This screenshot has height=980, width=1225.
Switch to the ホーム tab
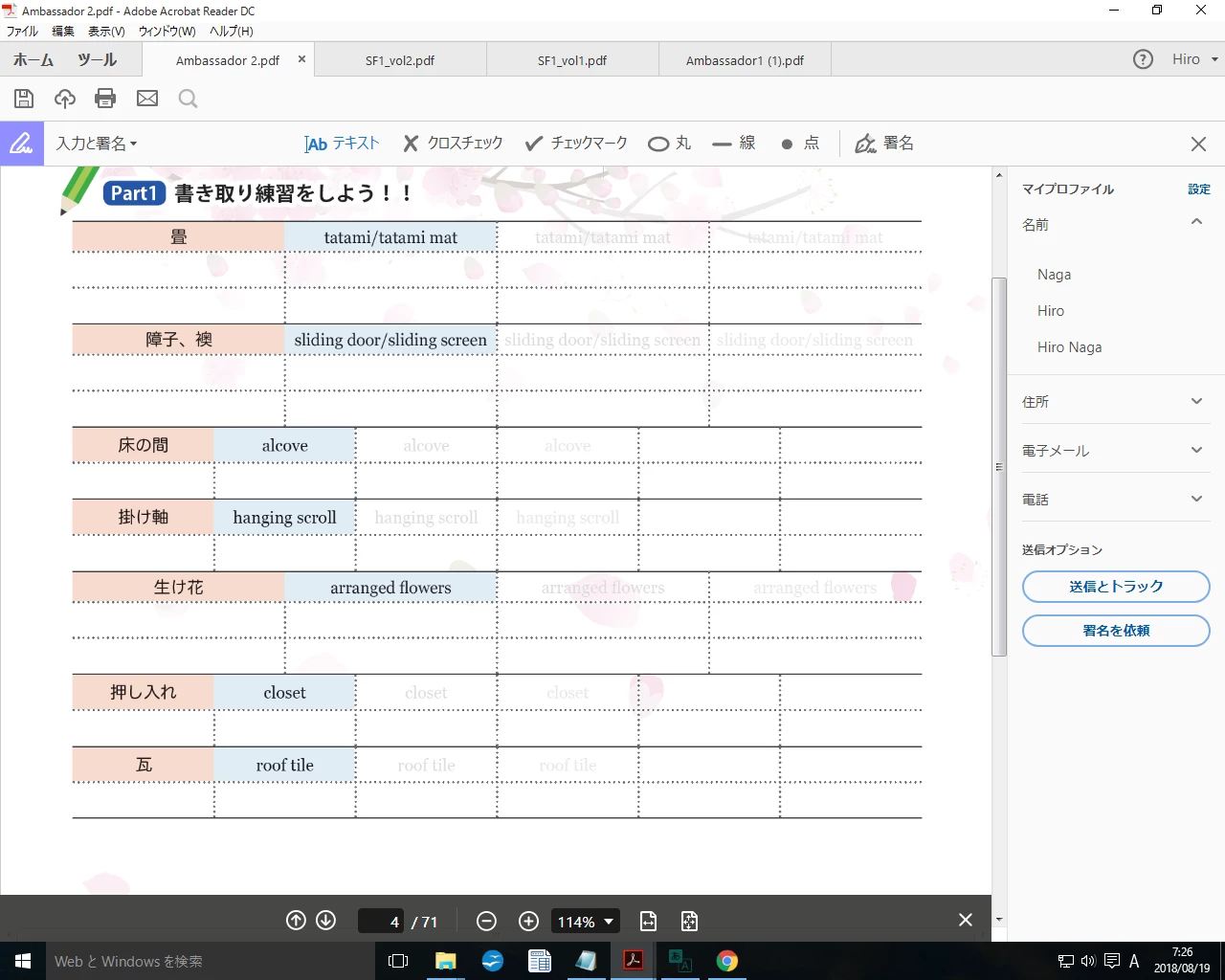tap(33, 59)
